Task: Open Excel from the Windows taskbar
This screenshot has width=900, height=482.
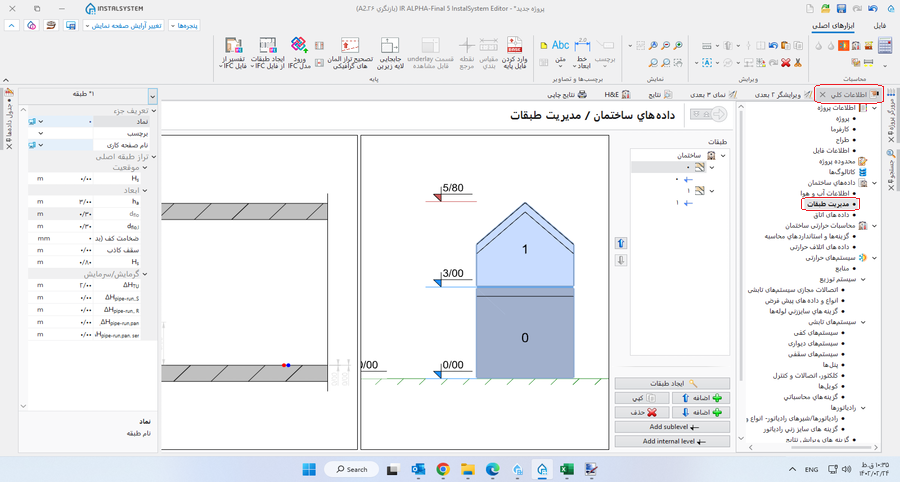Action: pos(565,469)
